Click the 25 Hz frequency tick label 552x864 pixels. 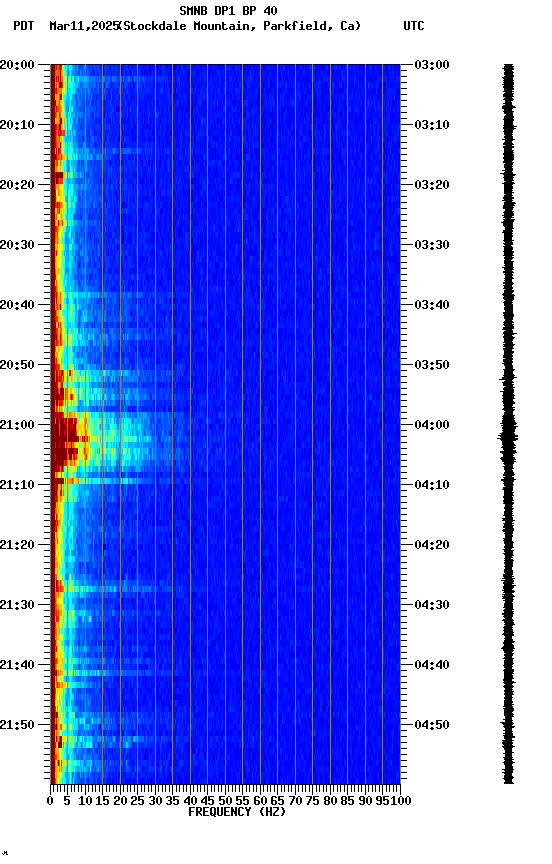(x=137, y=801)
